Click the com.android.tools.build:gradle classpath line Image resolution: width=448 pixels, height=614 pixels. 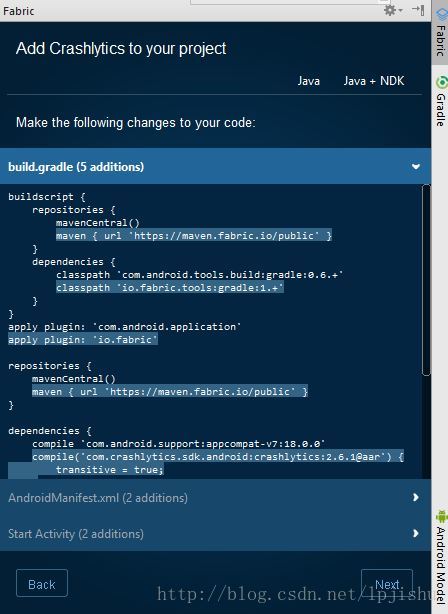click(199, 275)
